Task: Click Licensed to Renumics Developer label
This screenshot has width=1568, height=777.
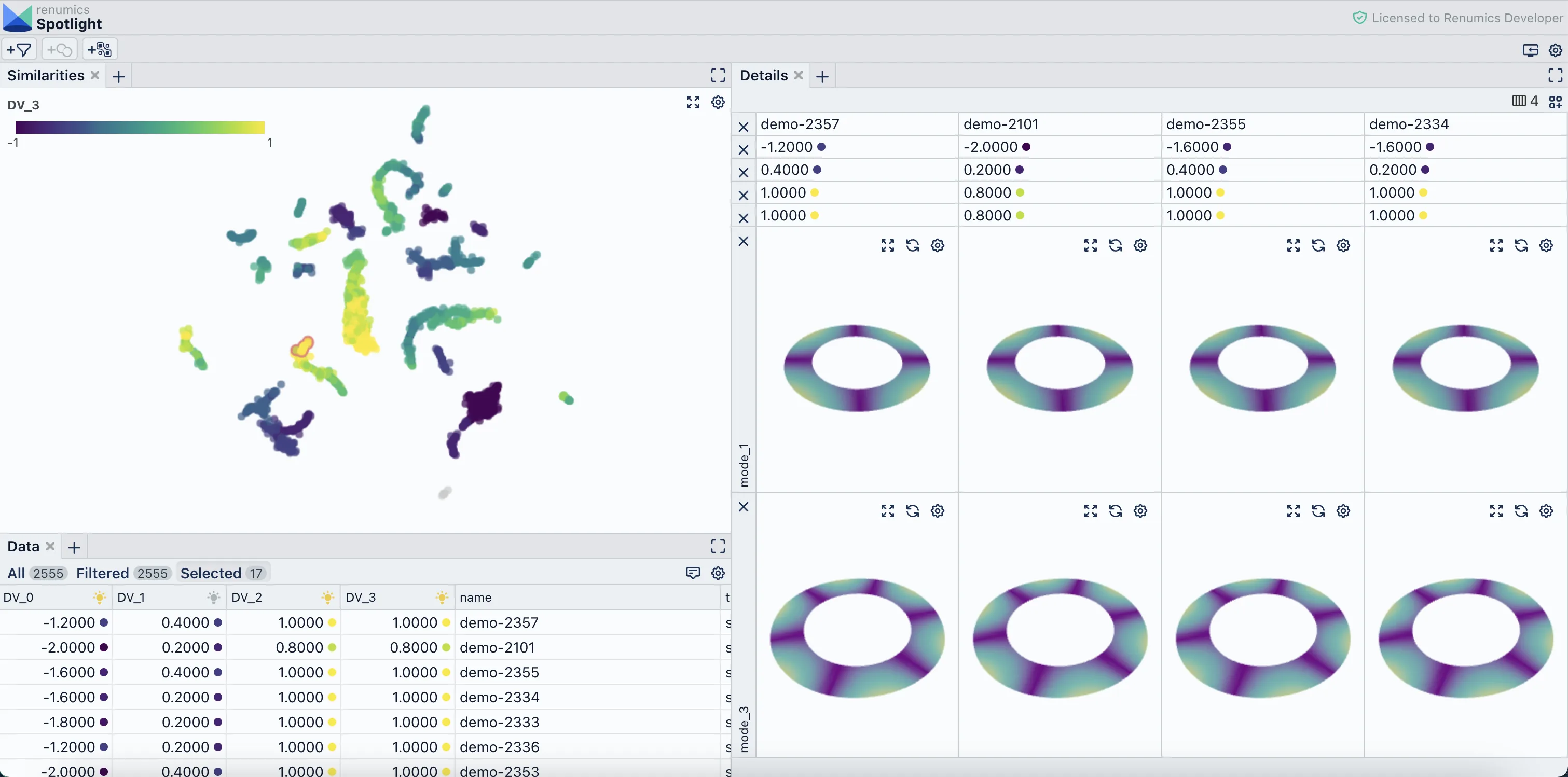Action: click(x=1458, y=18)
